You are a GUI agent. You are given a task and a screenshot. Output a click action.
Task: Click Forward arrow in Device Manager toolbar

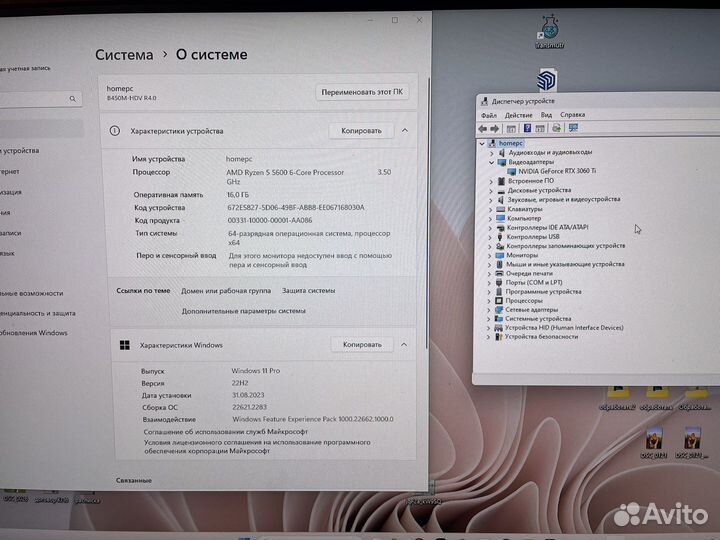[495, 129]
